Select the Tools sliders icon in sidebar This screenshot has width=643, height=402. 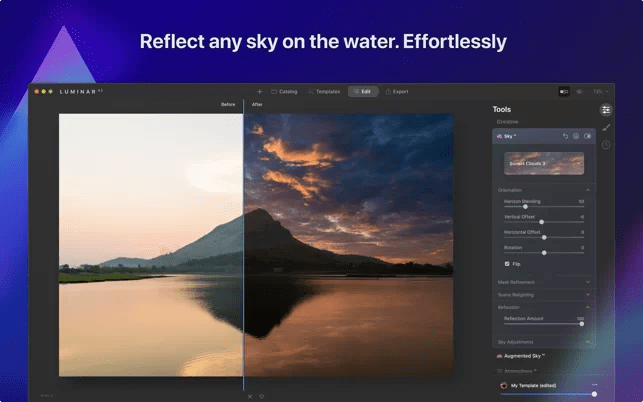pyautogui.click(x=606, y=110)
